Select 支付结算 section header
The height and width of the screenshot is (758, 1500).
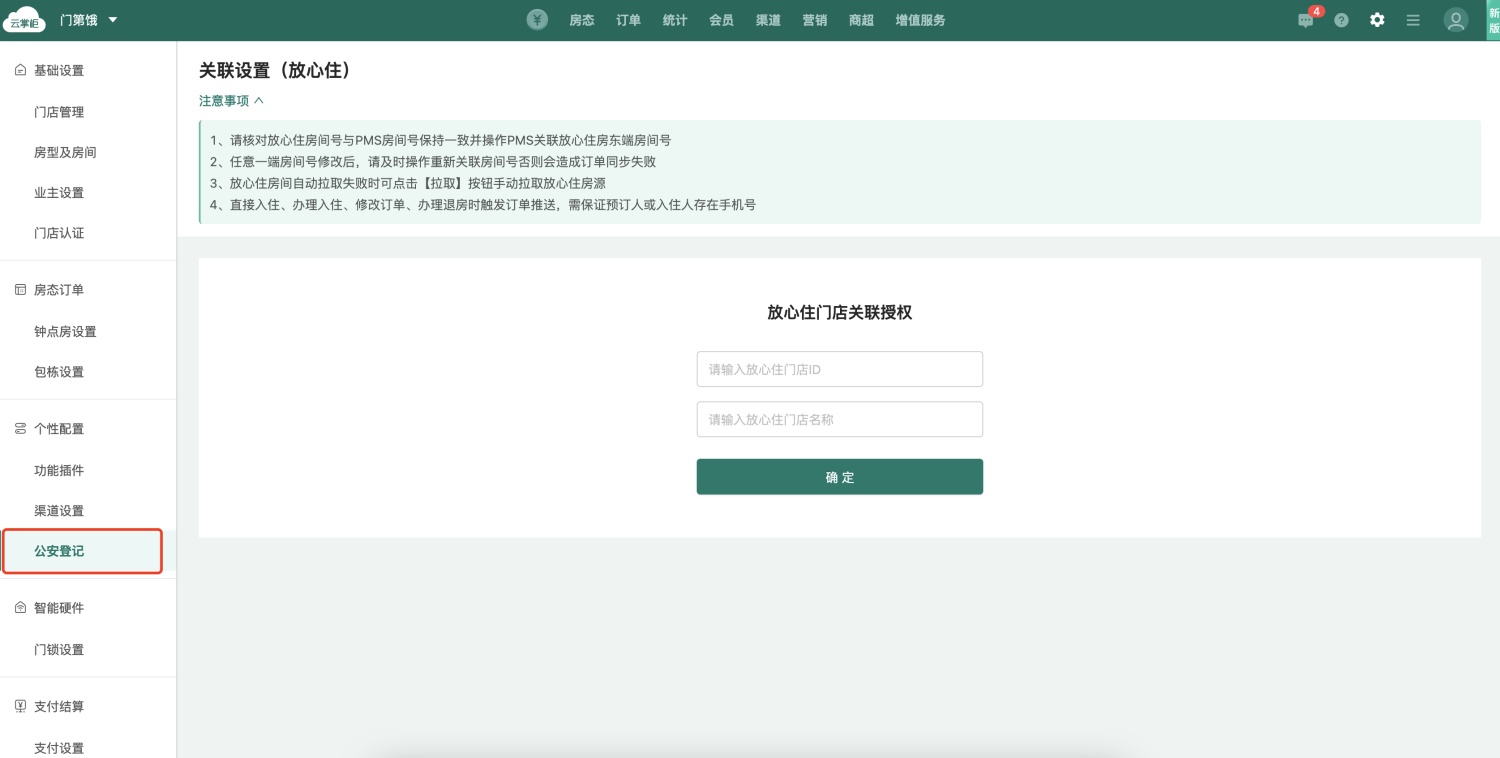pos(59,706)
